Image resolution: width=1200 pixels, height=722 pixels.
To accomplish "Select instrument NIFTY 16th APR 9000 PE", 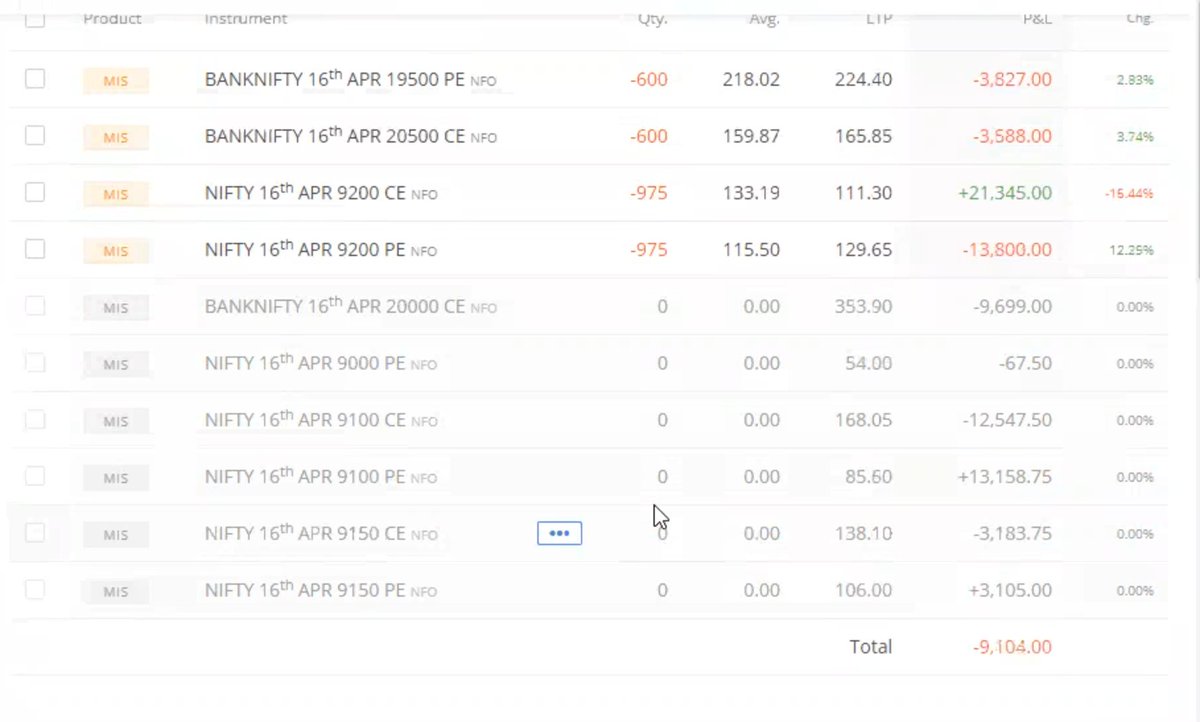I will (x=321, y=363).
